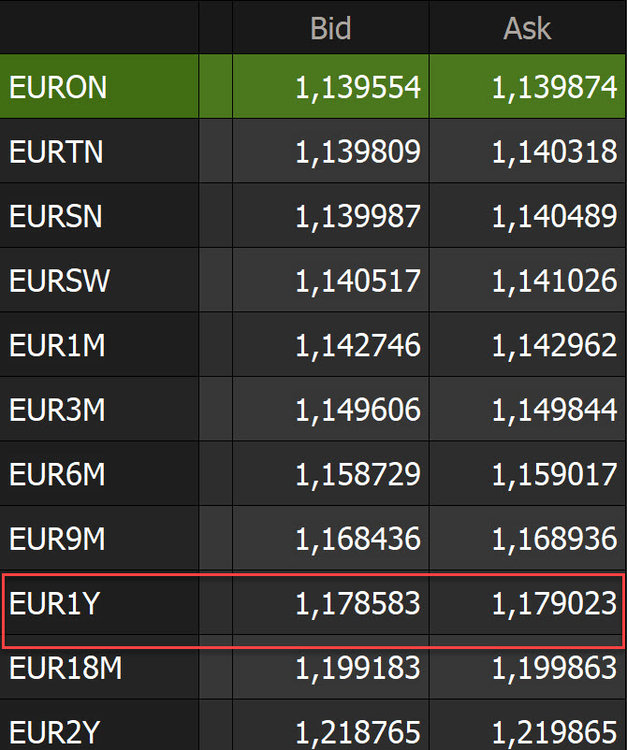Screen dimensions: 627x750
Task: Click the EUR2Y bid price 1,218765
Action: (357, 732)
